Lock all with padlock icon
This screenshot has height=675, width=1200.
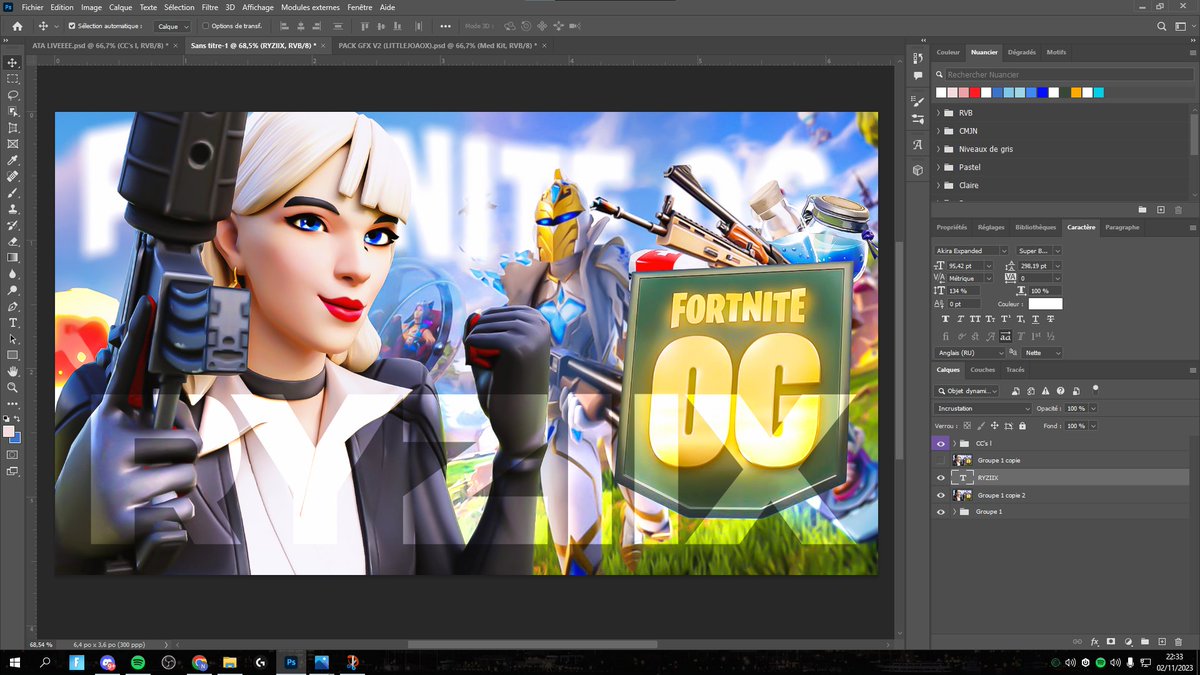click(1022, 426)
